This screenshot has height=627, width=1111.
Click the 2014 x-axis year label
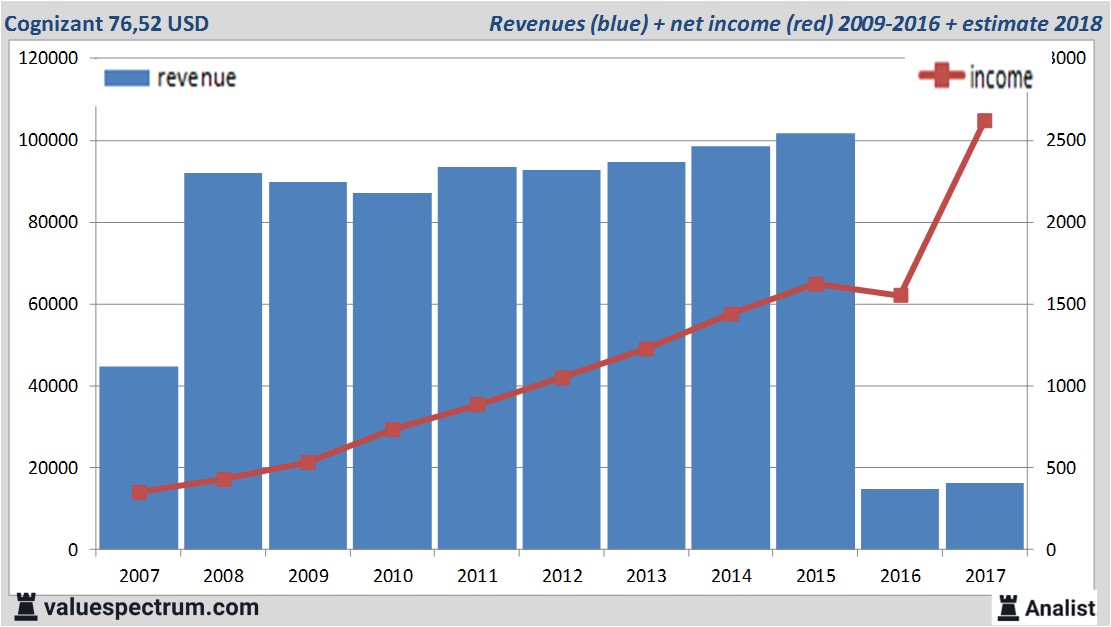[732, 575]
